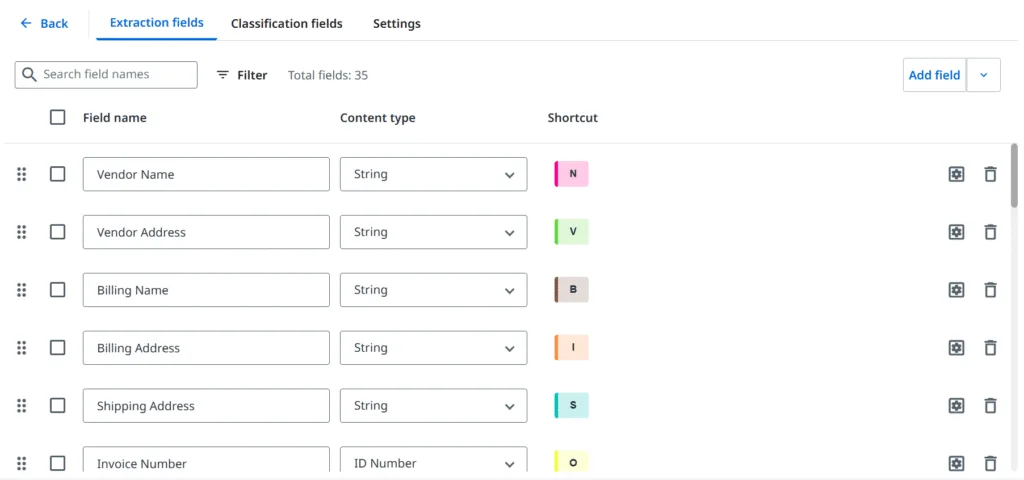Open content type dropdown for Vendor Name

[x=434, y=174]
